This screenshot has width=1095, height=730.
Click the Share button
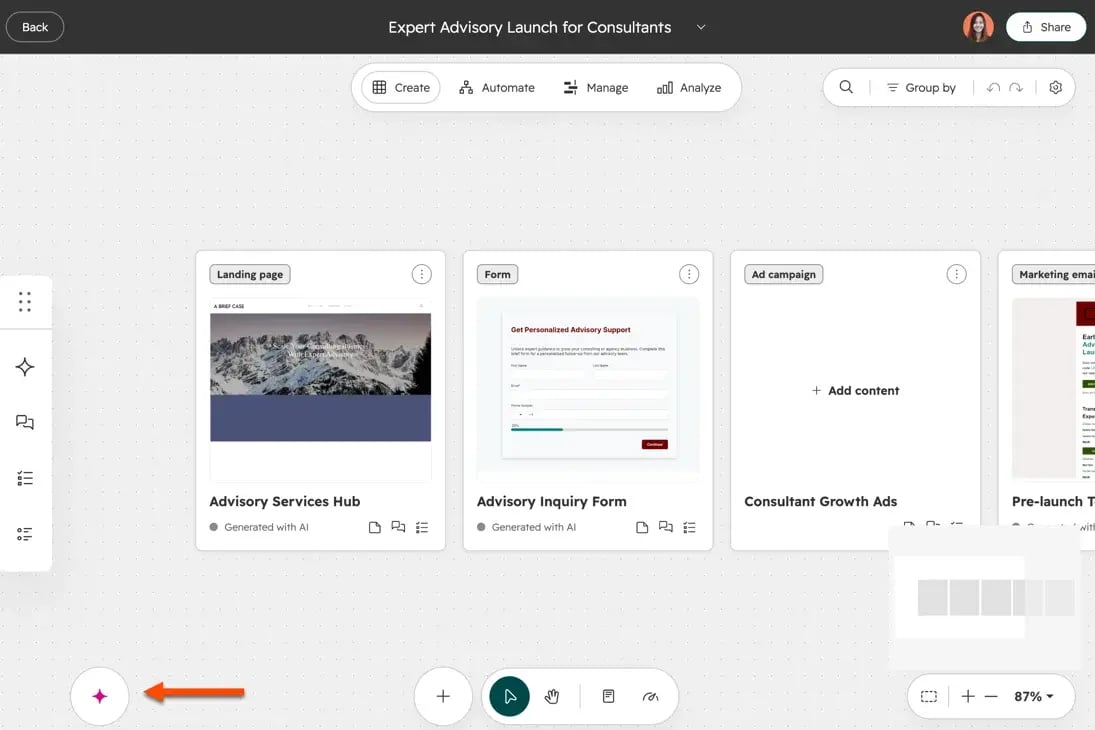coord(1045,27)
